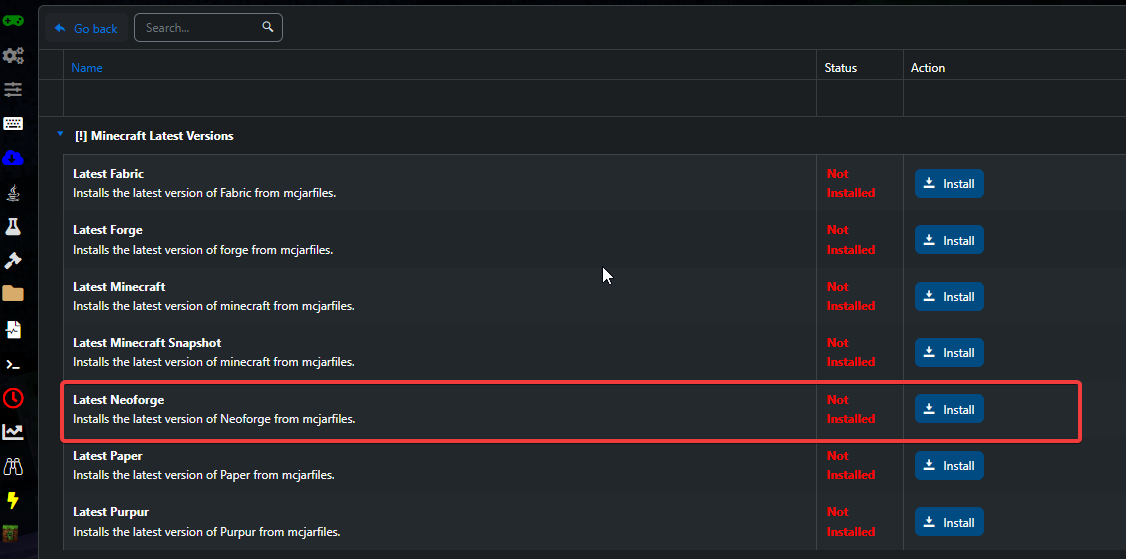
Task: Click the yellow lightning bolt icon
Action: tap(13, 500)
